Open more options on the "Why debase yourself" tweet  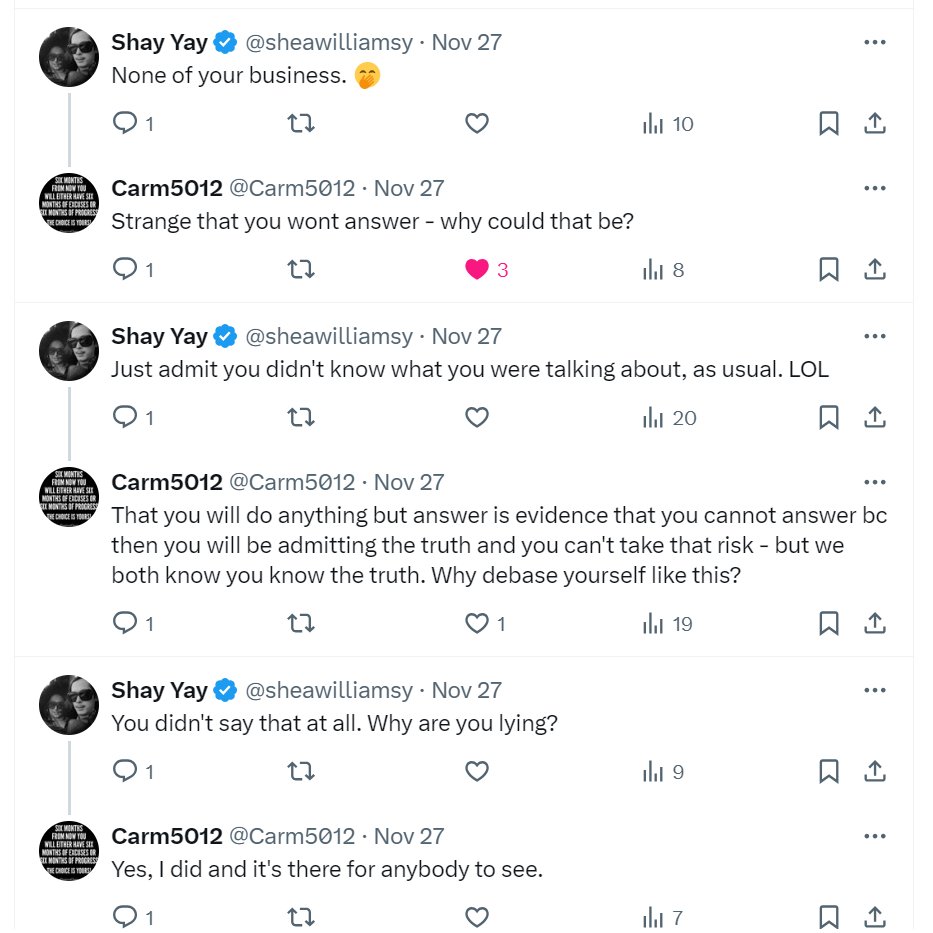(x=875, y=482)
